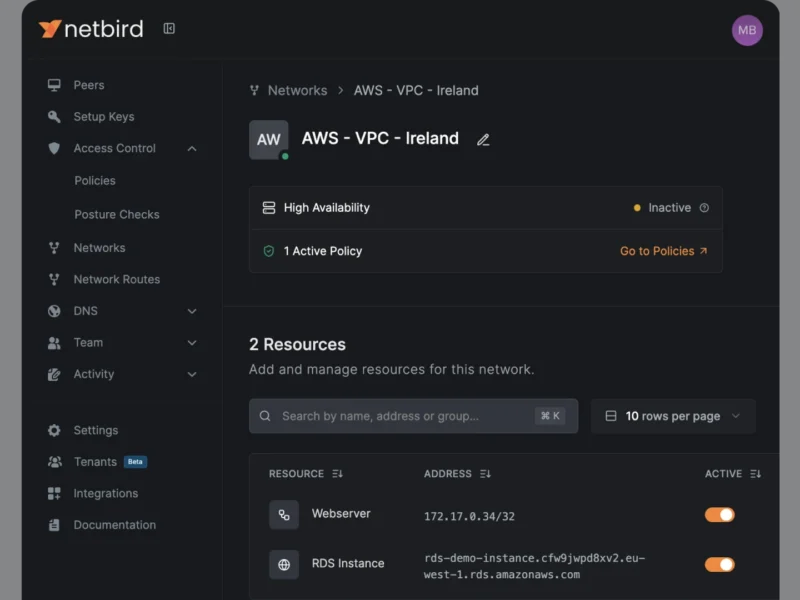Screen dimensions: 800x600
Task: Navigate to Networks in the sidebar
Action: pyautogui.click(x=99, y=248)
